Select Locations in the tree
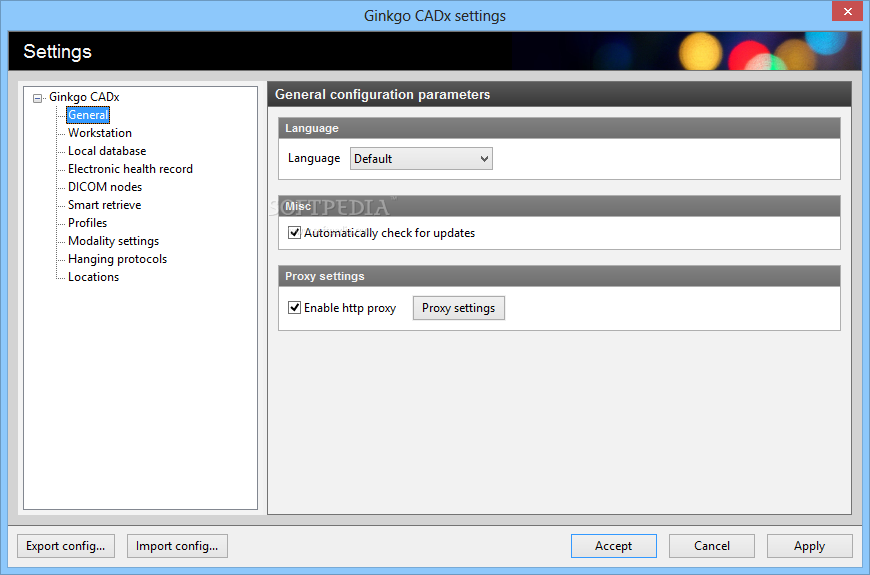Screen dimensions: 870x575 93,277
